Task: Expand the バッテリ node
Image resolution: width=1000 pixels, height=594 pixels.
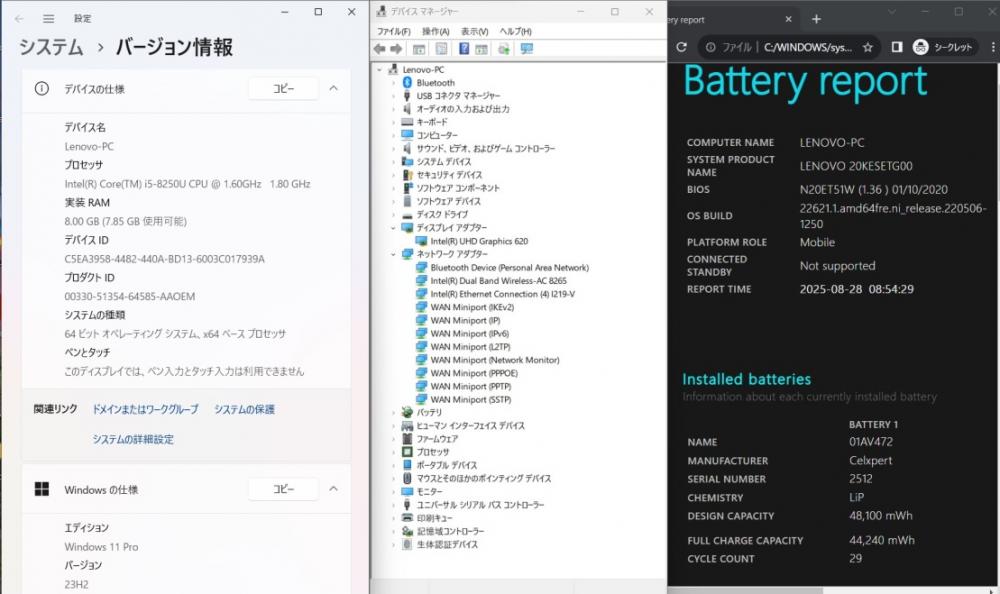Action: click(393, 413)
